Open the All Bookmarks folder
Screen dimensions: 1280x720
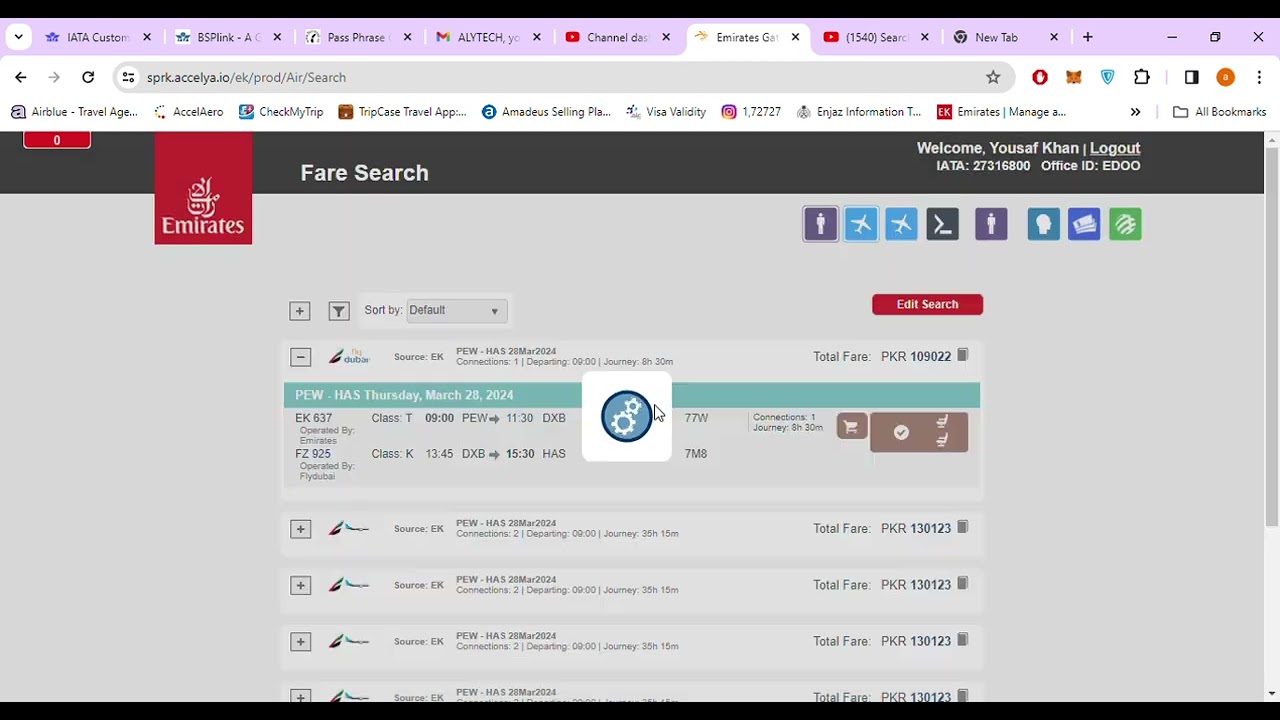click(1219, 112)
